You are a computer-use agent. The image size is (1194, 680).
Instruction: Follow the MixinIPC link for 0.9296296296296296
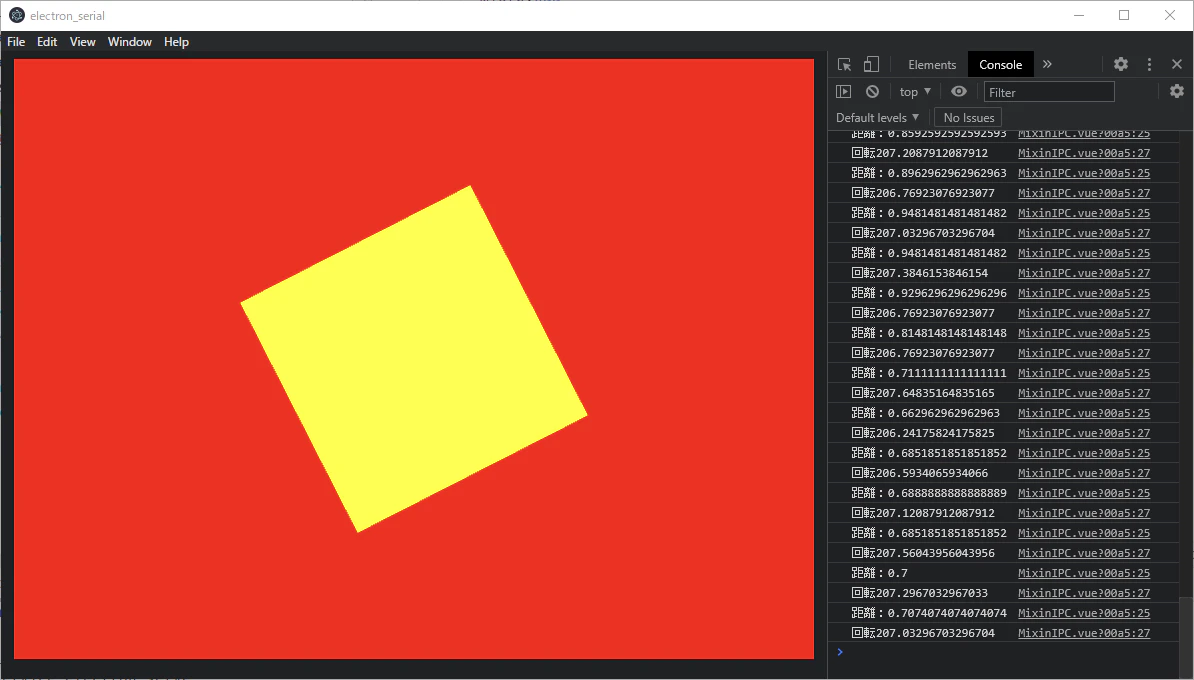1084,293
